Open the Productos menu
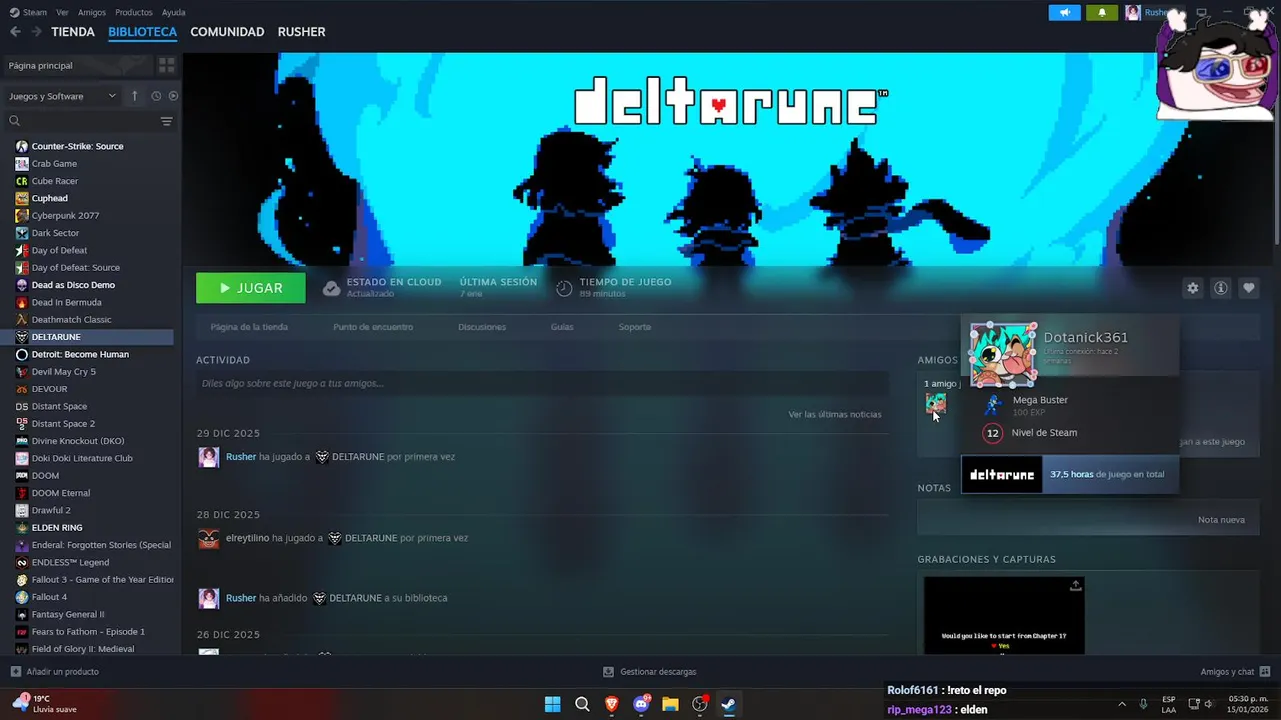 pos(133,12)
